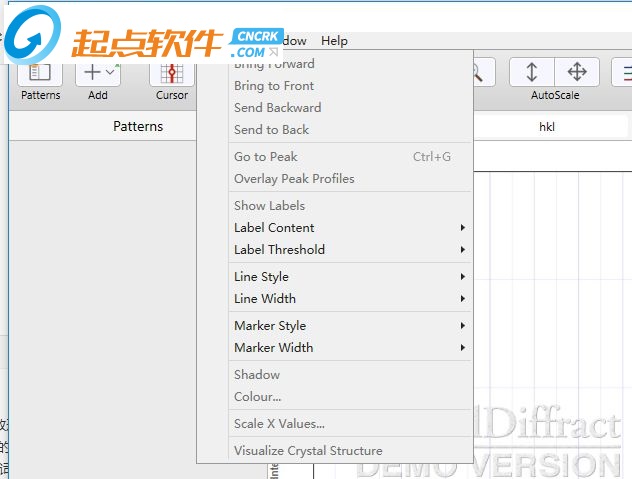This screenshot has height=479, width=632.
Task: Open the Patterns toolbar icon
Action: pos(40,74)
